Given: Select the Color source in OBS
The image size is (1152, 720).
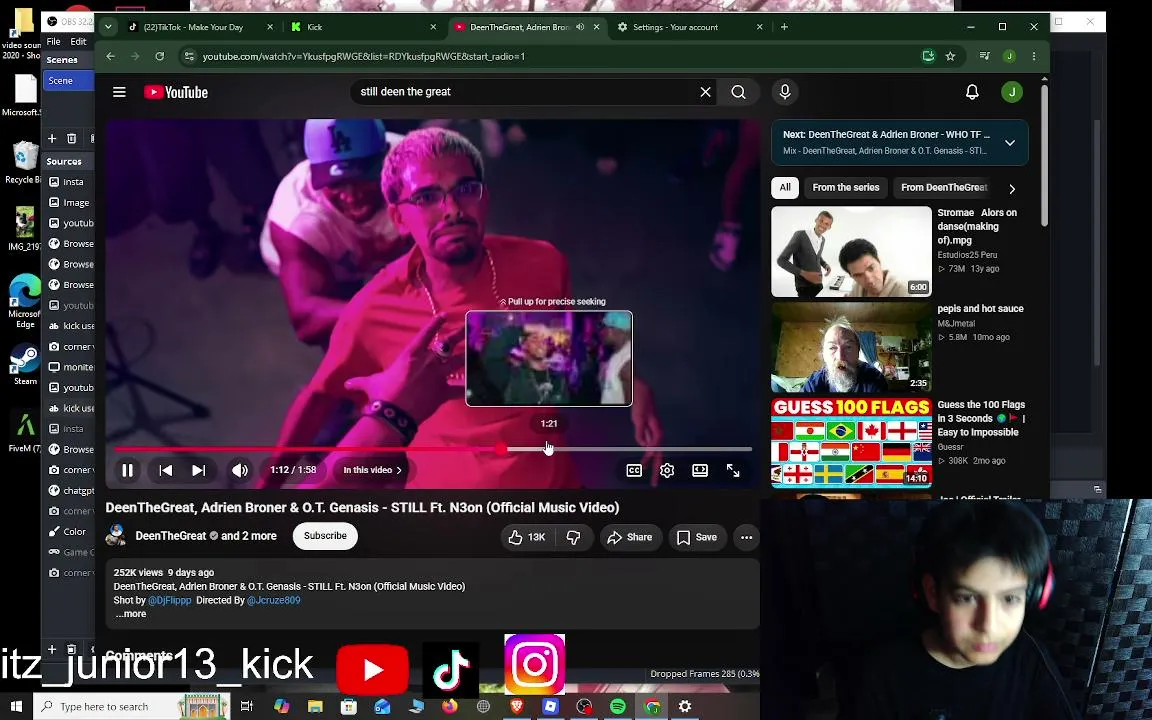Looking at the screenshot, I should coord(71,532).
